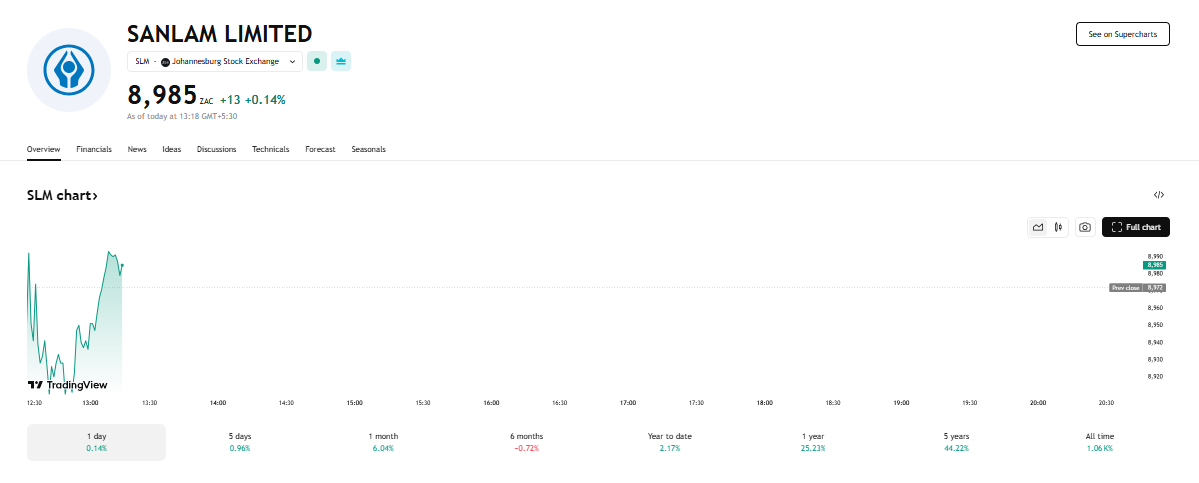Viewport: 1199px width, 483px height.
Task: Select the 5 years range
Action: (955, 441)
